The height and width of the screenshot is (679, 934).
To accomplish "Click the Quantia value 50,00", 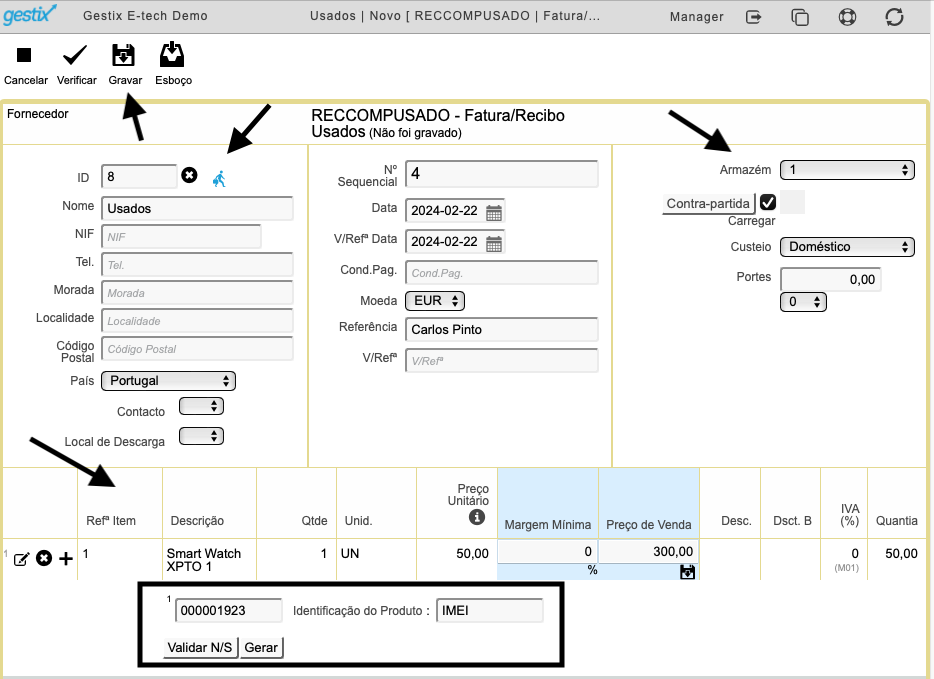I will [x=901, y=553].
